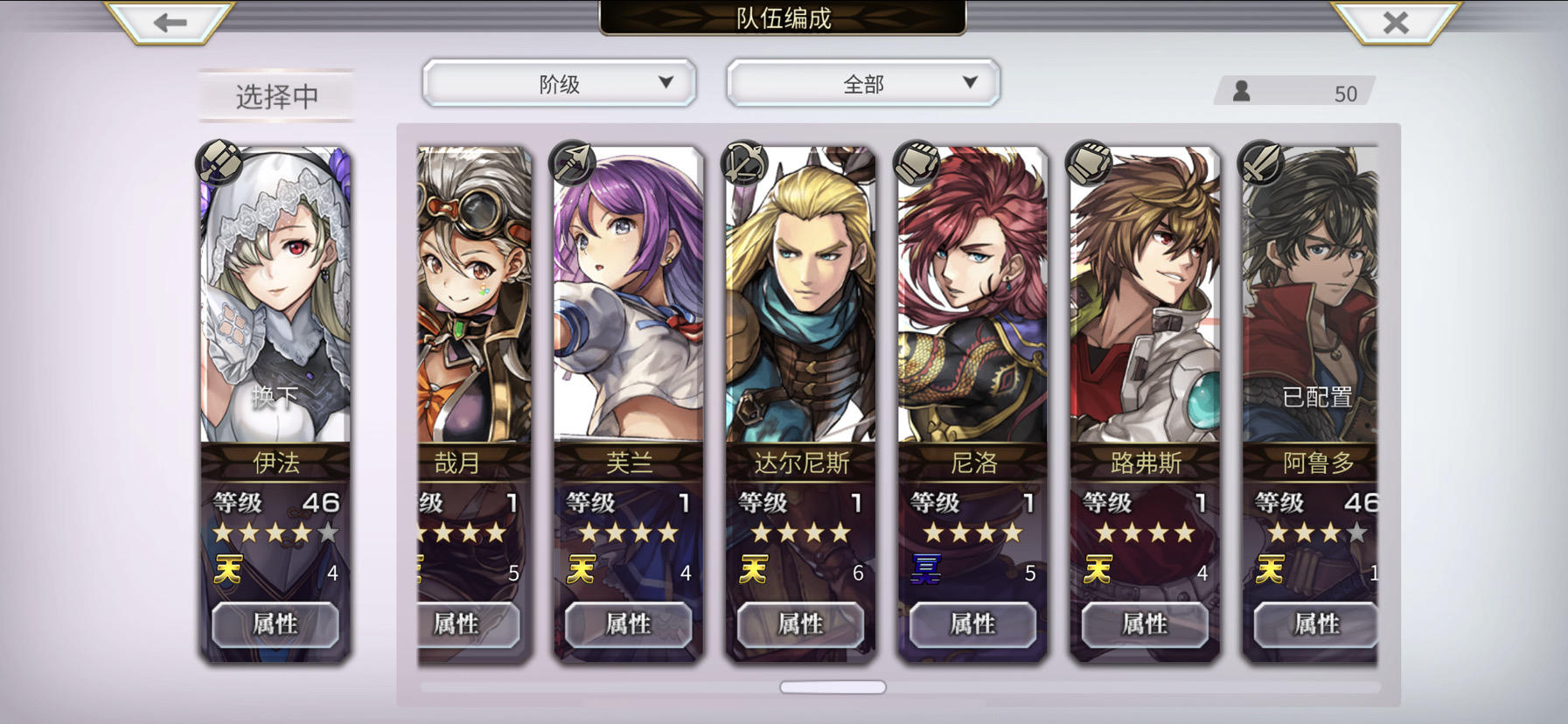This screenshot has height=724, width=1568.
Task: Click the back arrow icon
Action: point(170,22)
